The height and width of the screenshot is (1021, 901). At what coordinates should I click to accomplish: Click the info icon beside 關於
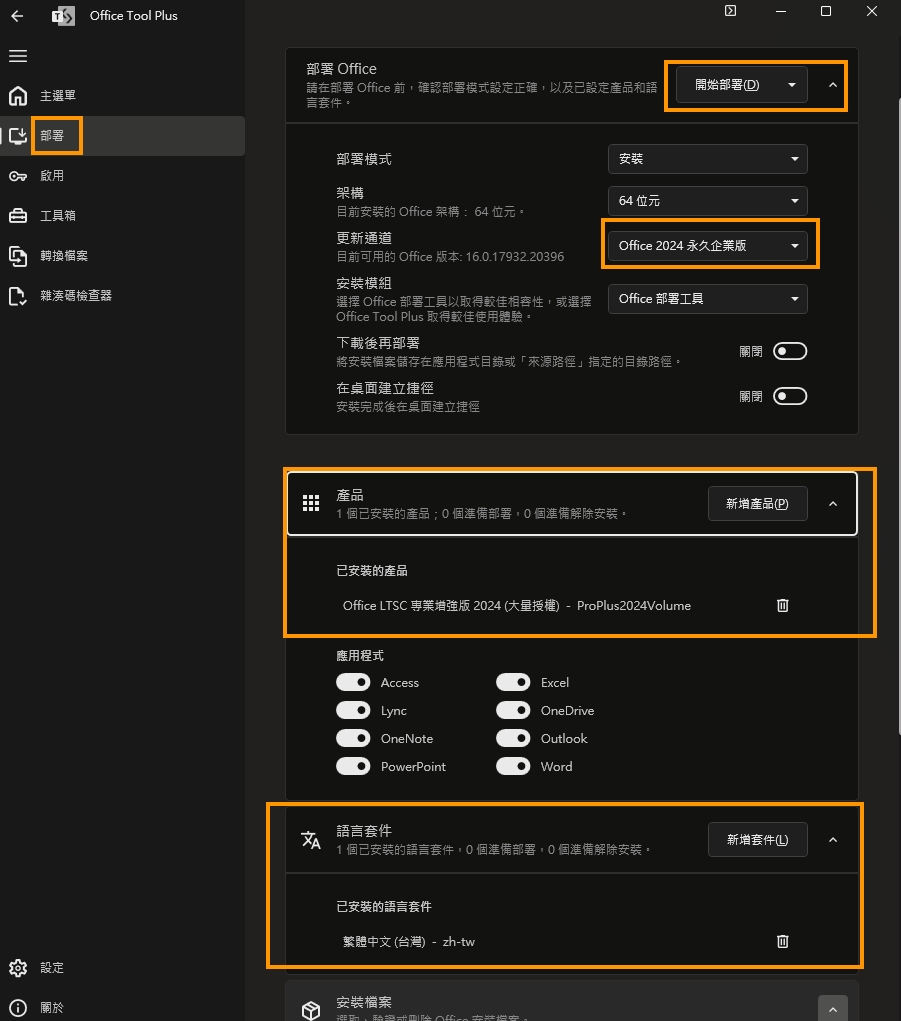(18, 1007)
